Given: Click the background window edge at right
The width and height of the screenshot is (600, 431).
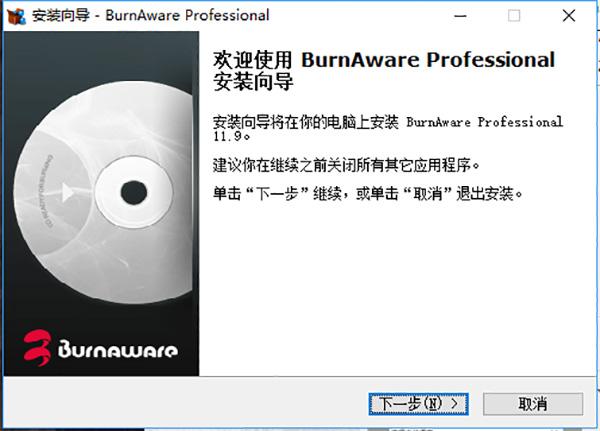Looking at the screenshot, I should [x=598, y=214].
